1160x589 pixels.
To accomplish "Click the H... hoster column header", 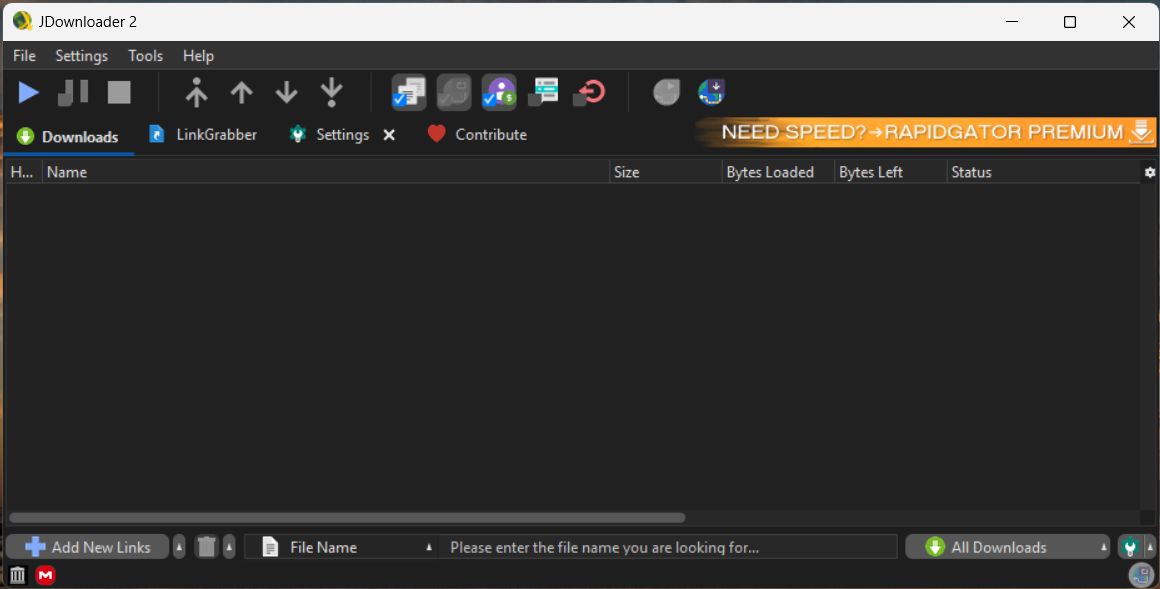I will coord(23,172).
